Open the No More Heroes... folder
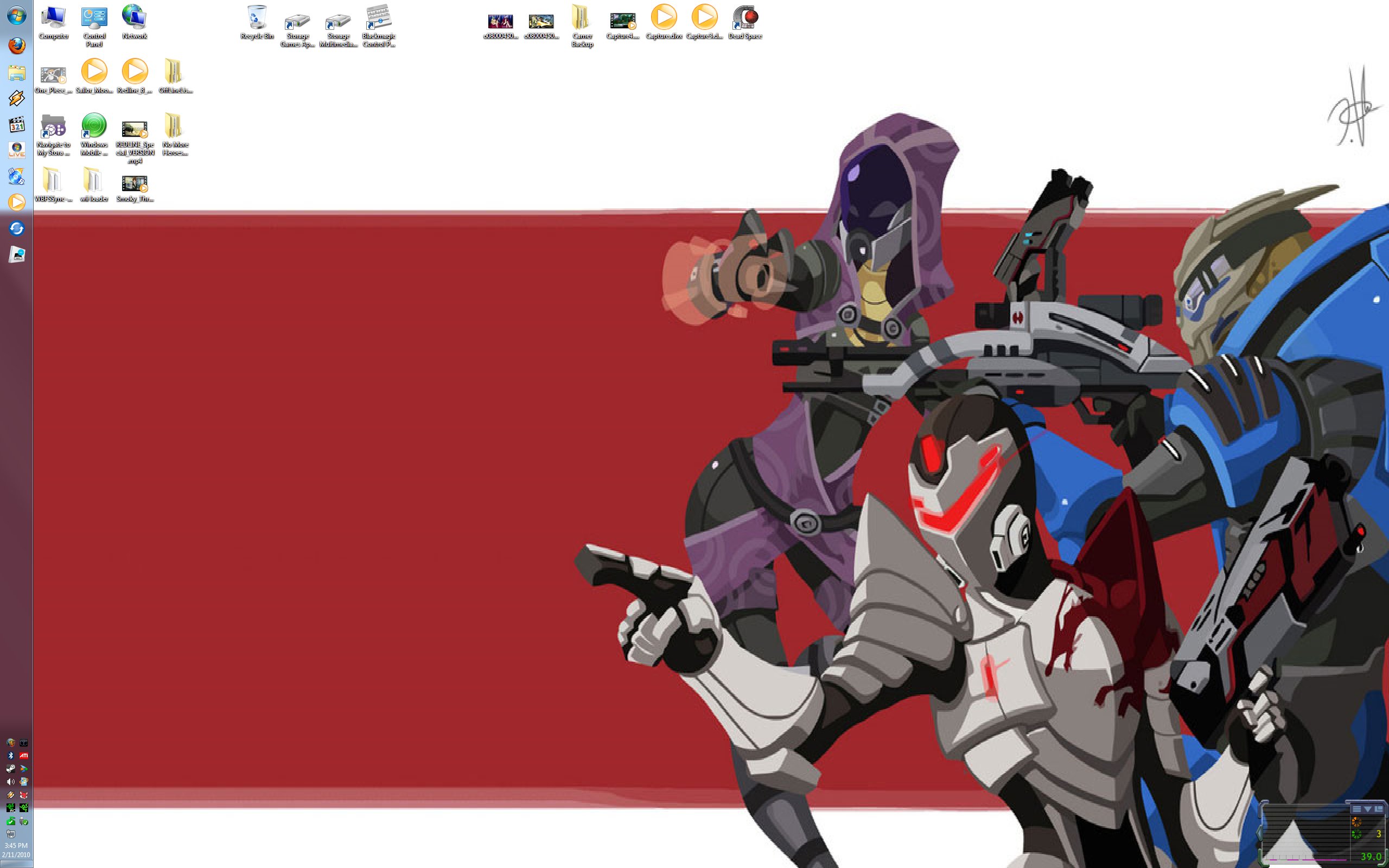The width and height of the screenshot is (1389, 868). point(175,135)
